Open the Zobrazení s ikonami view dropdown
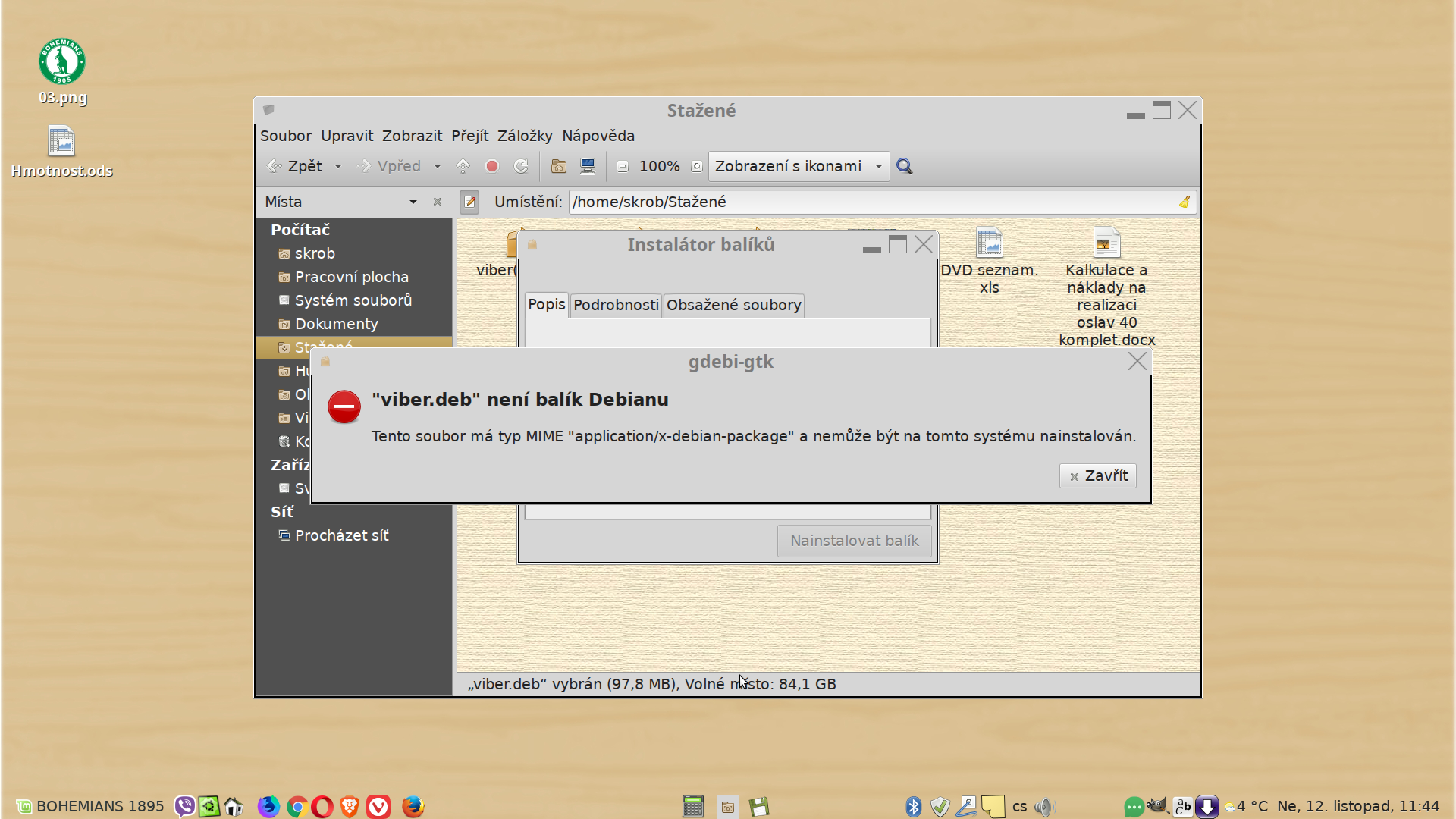1456x819 pixels. point(798,166)
